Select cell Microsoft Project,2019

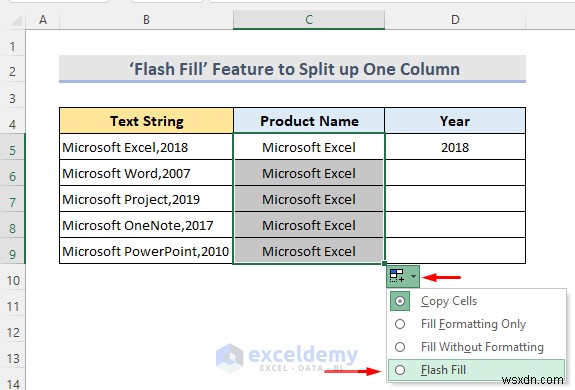point(146,199)
